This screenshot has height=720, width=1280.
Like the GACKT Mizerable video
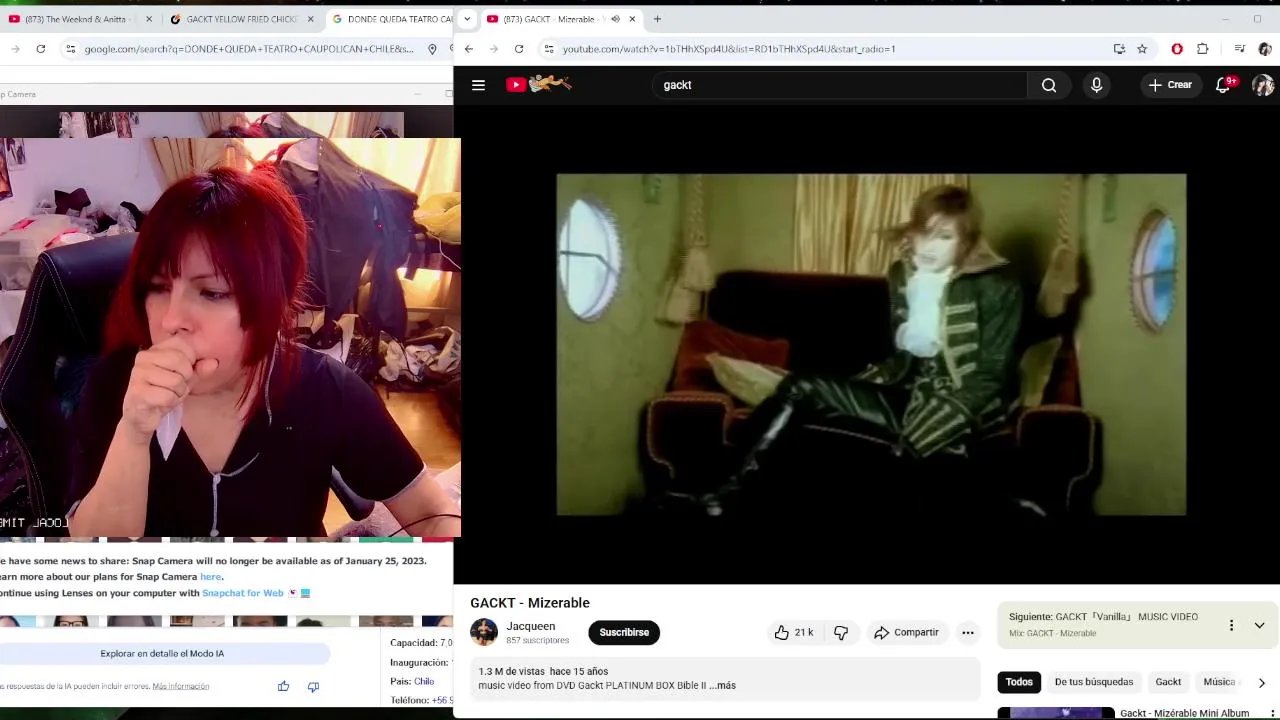coord(793,632)
